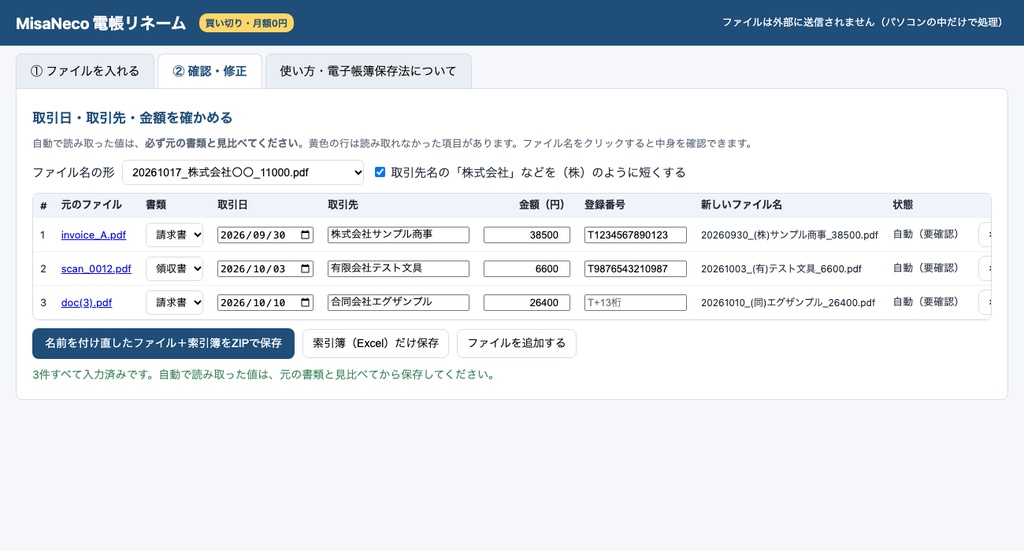Click status 自動（要確認） in invoice_A.pdf row
This screenshot has width=1024, height=551.
tap(925, 234)
